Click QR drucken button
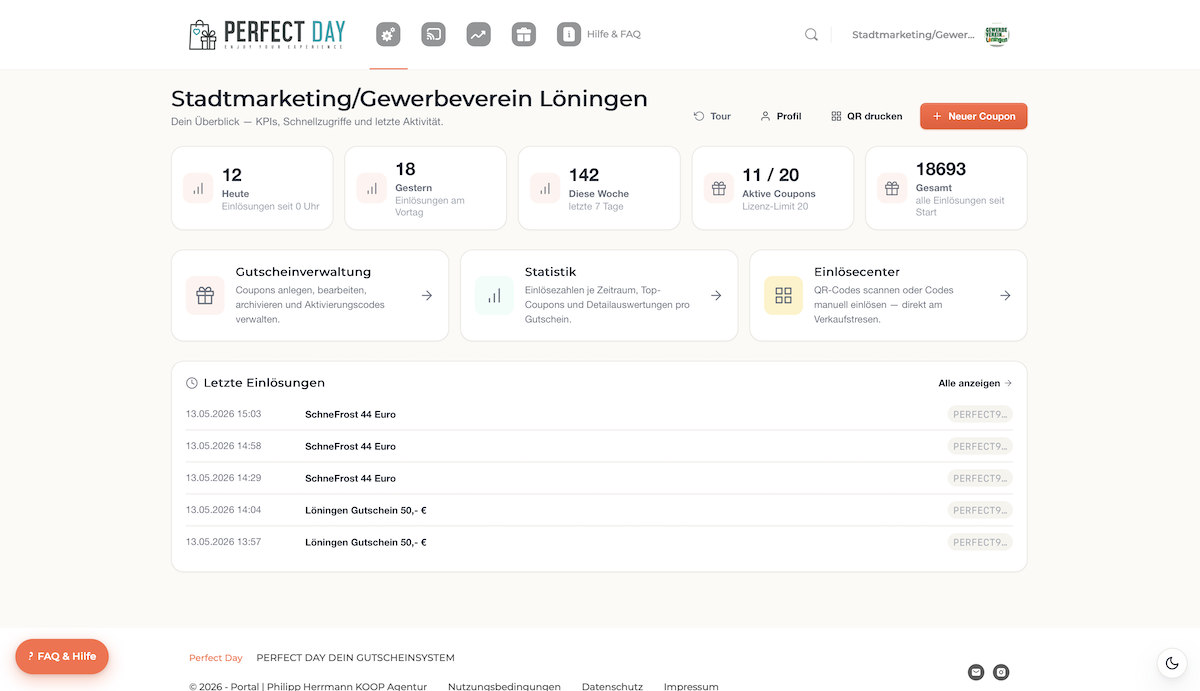Screen dimensions: 1200x691 866,116
